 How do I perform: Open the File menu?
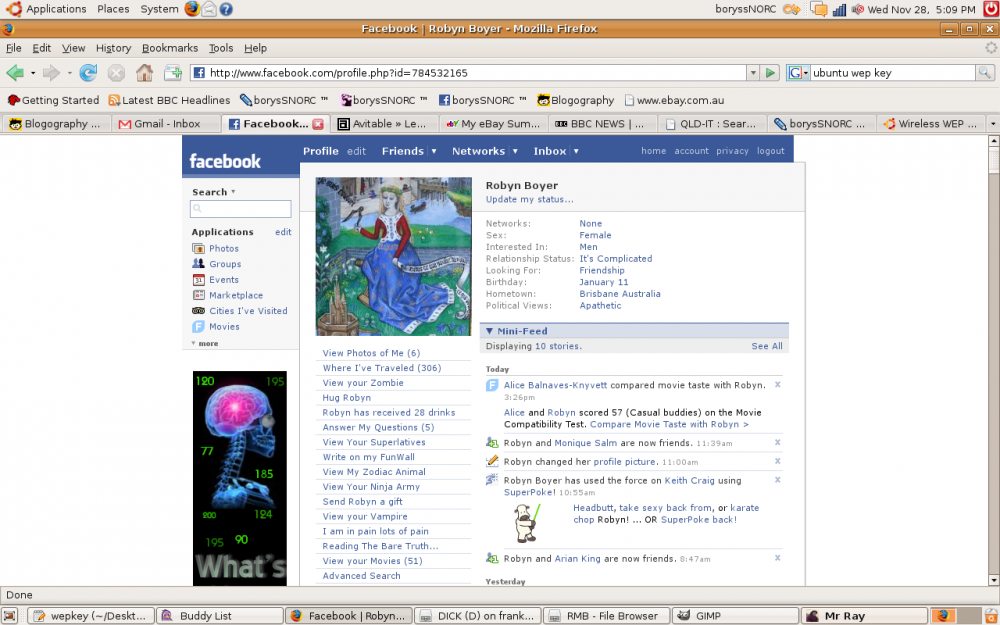(x=13, y=48)
